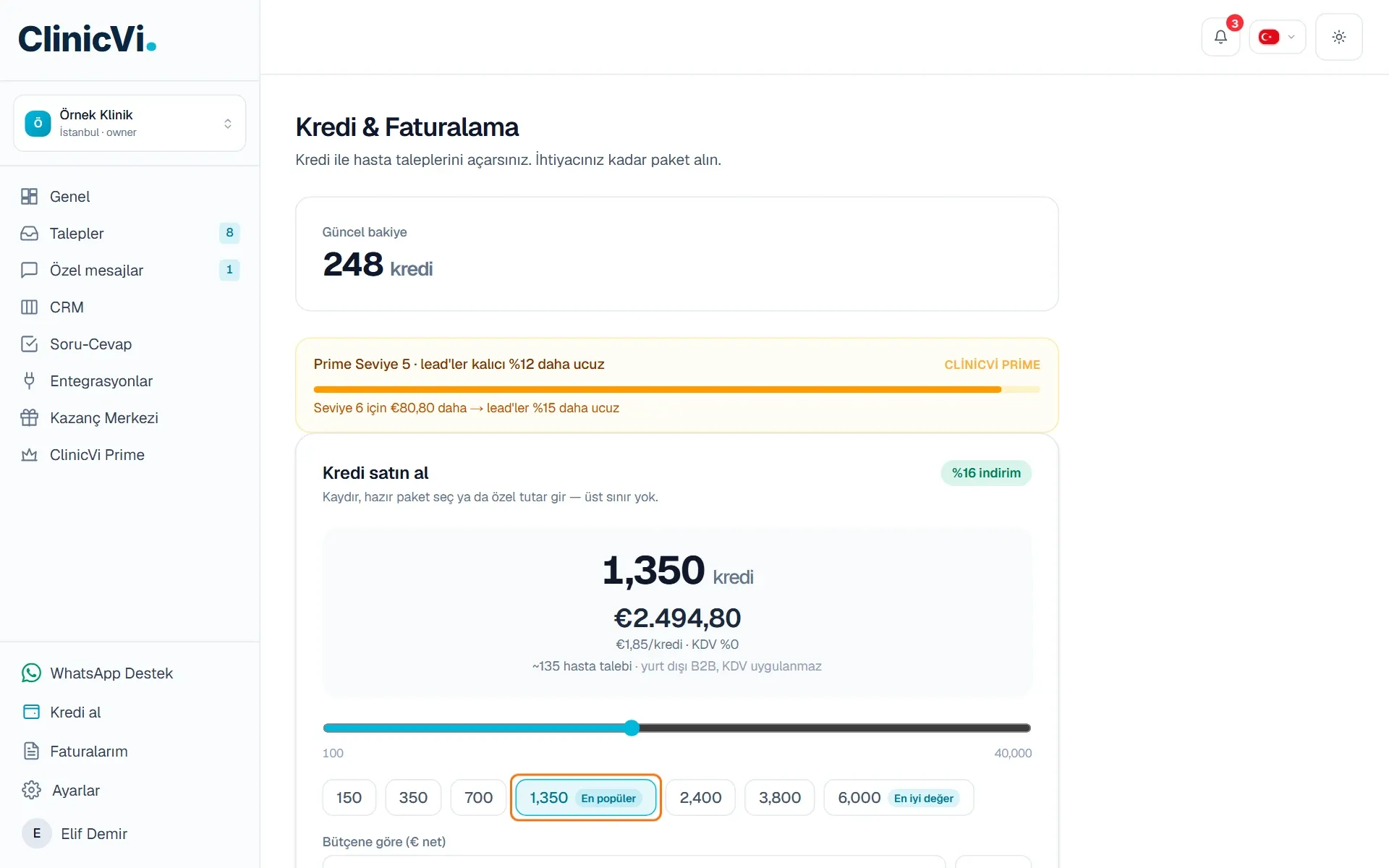
Task: Click the Kazanç Merkezi gift icon
Action: click(x=30, y=418)
